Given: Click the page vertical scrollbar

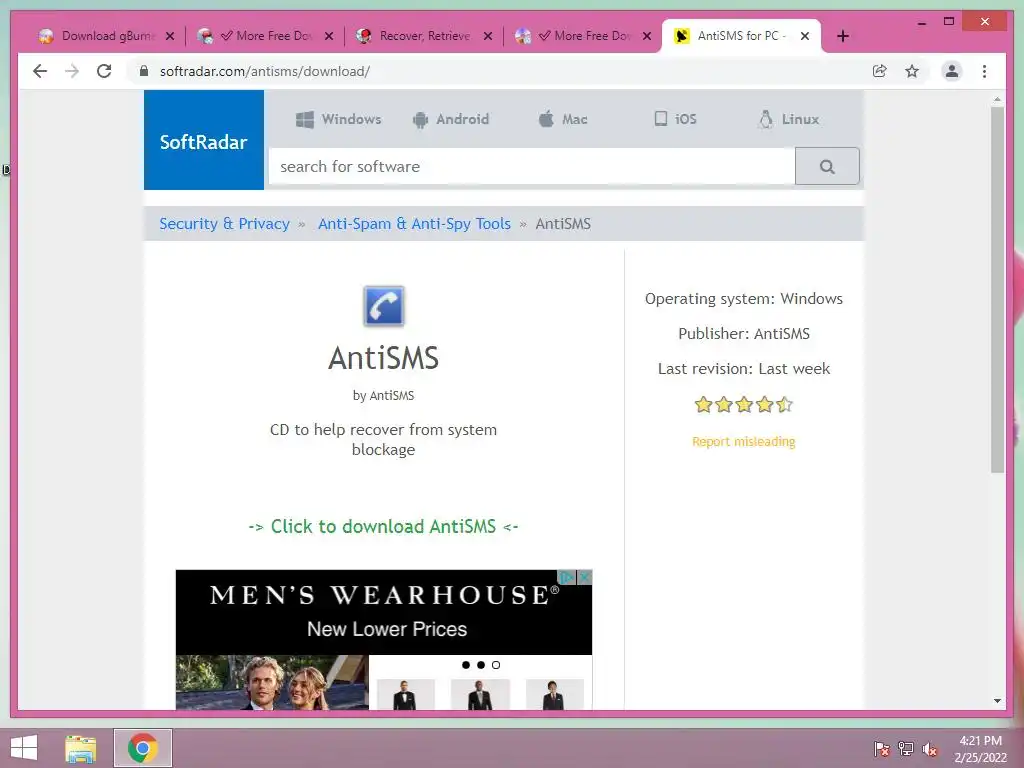Looking at the screenshot, I should (997, 289).
